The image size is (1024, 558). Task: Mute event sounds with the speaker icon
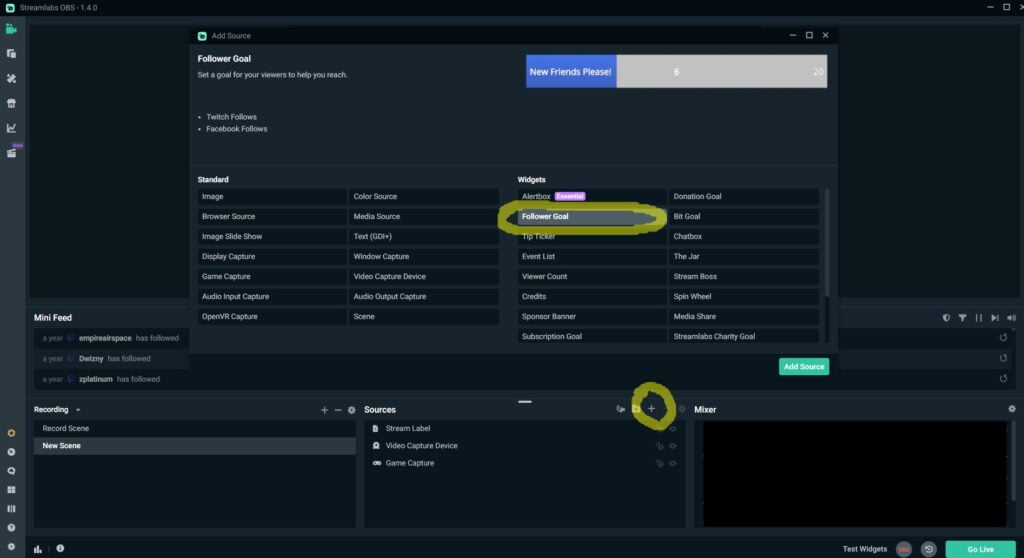tap(1012, 318)
